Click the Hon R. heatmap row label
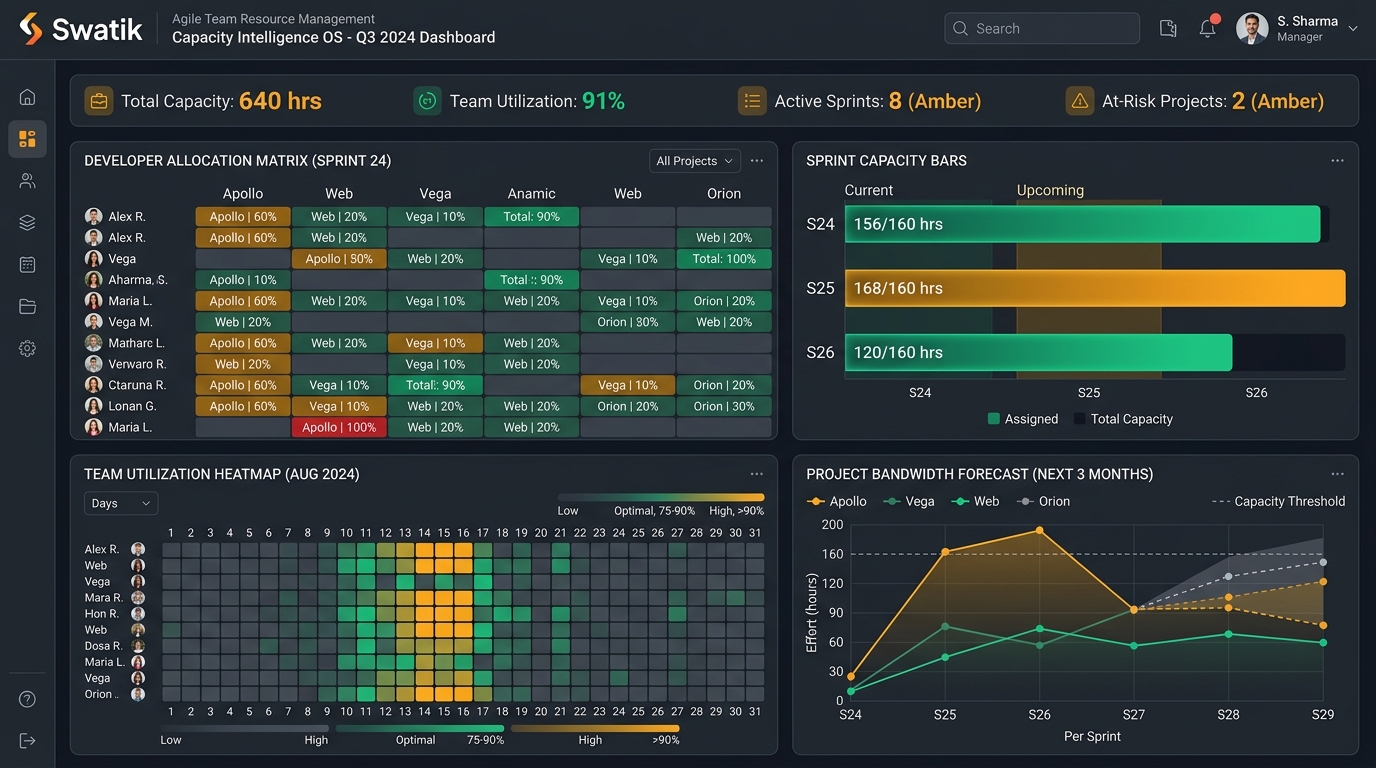The width and height of the screenshot is (1376, 768). [102, 614]
